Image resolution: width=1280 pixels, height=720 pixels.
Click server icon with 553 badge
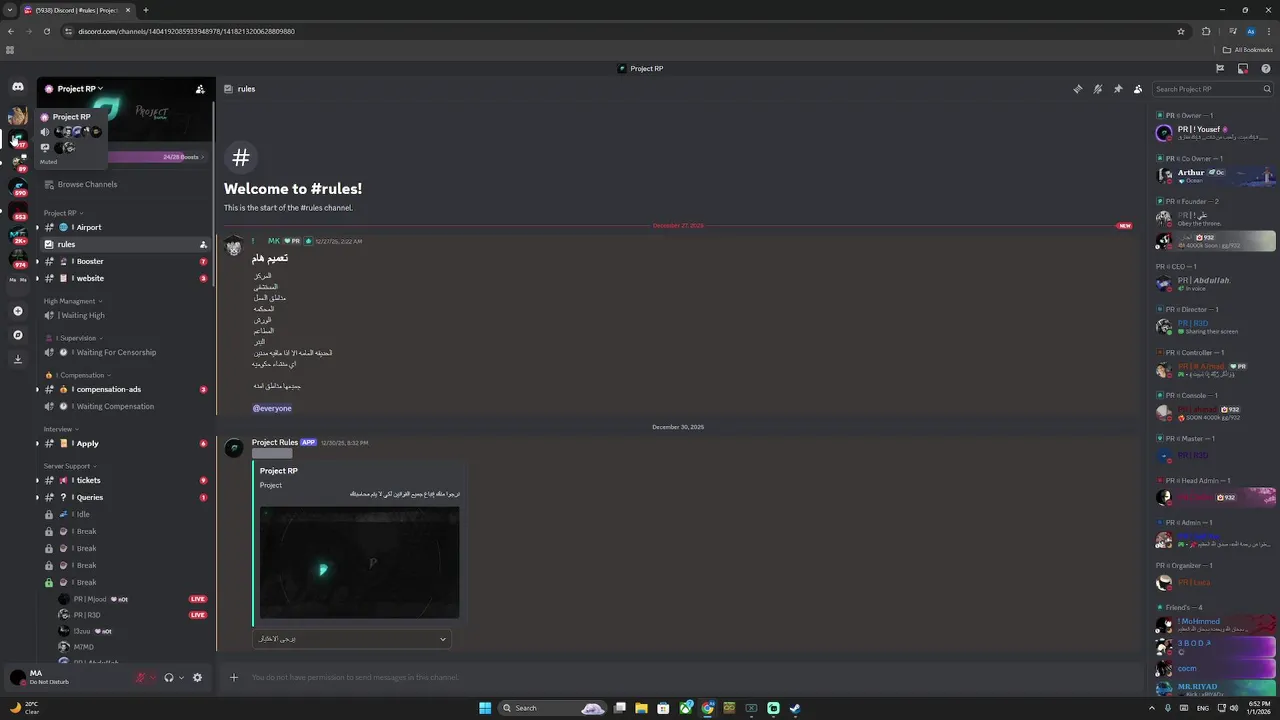18,211
